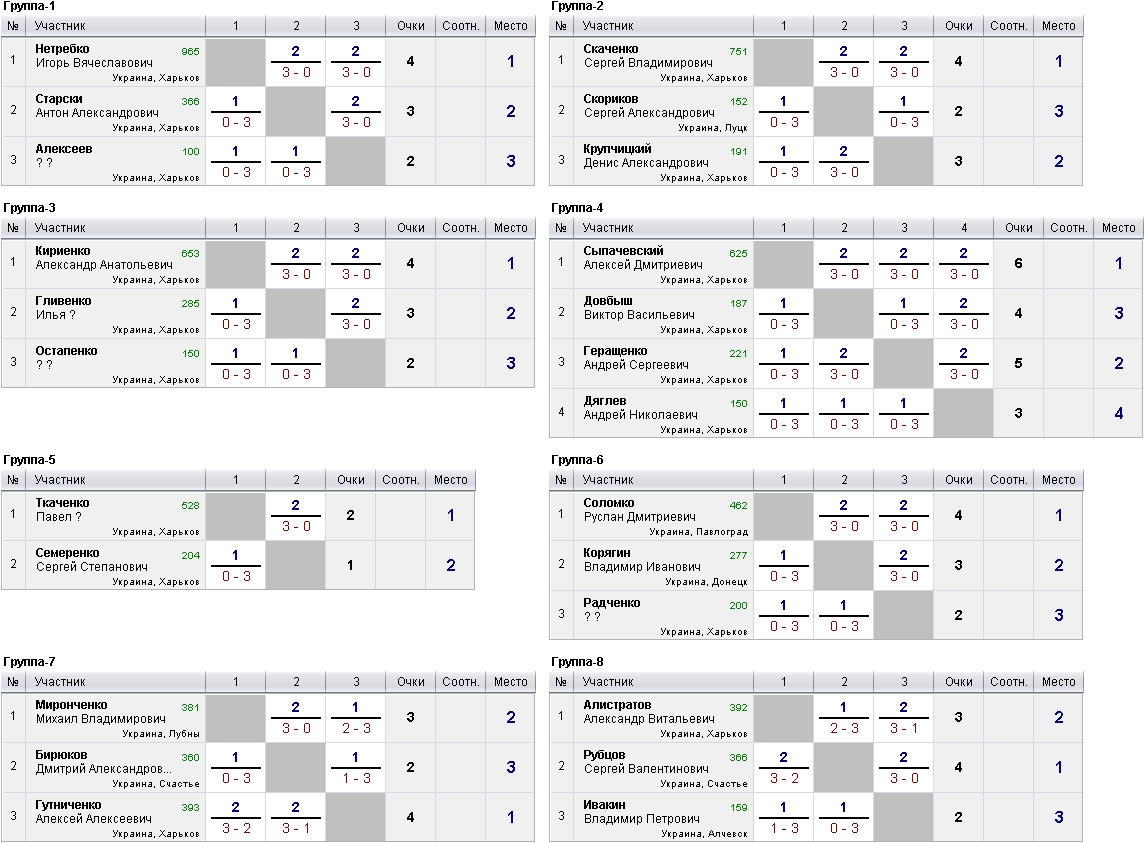Open player Скаченко in Group 2
Viewport: 1145px width, 843px height.
pos(610,49)
